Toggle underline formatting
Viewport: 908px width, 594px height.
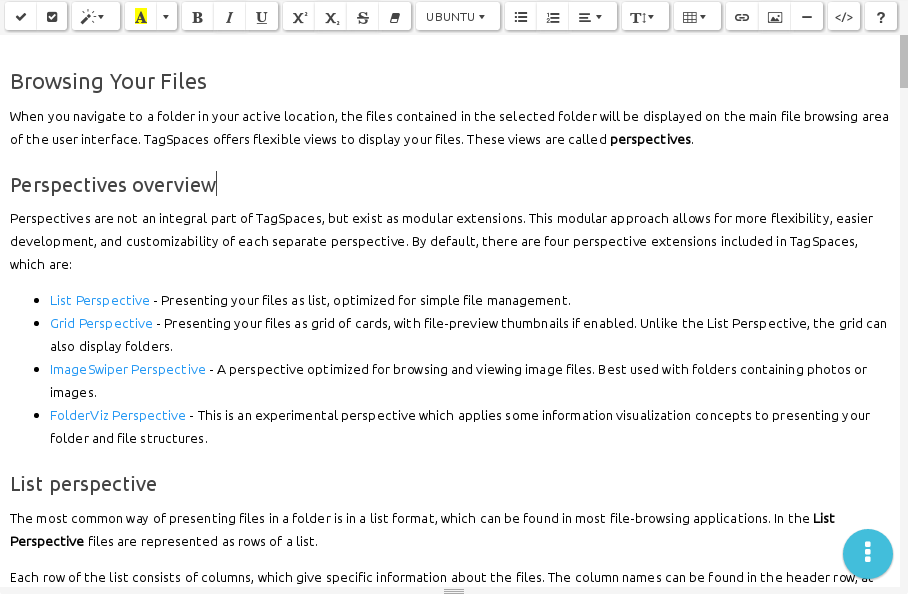coord(261,17)
